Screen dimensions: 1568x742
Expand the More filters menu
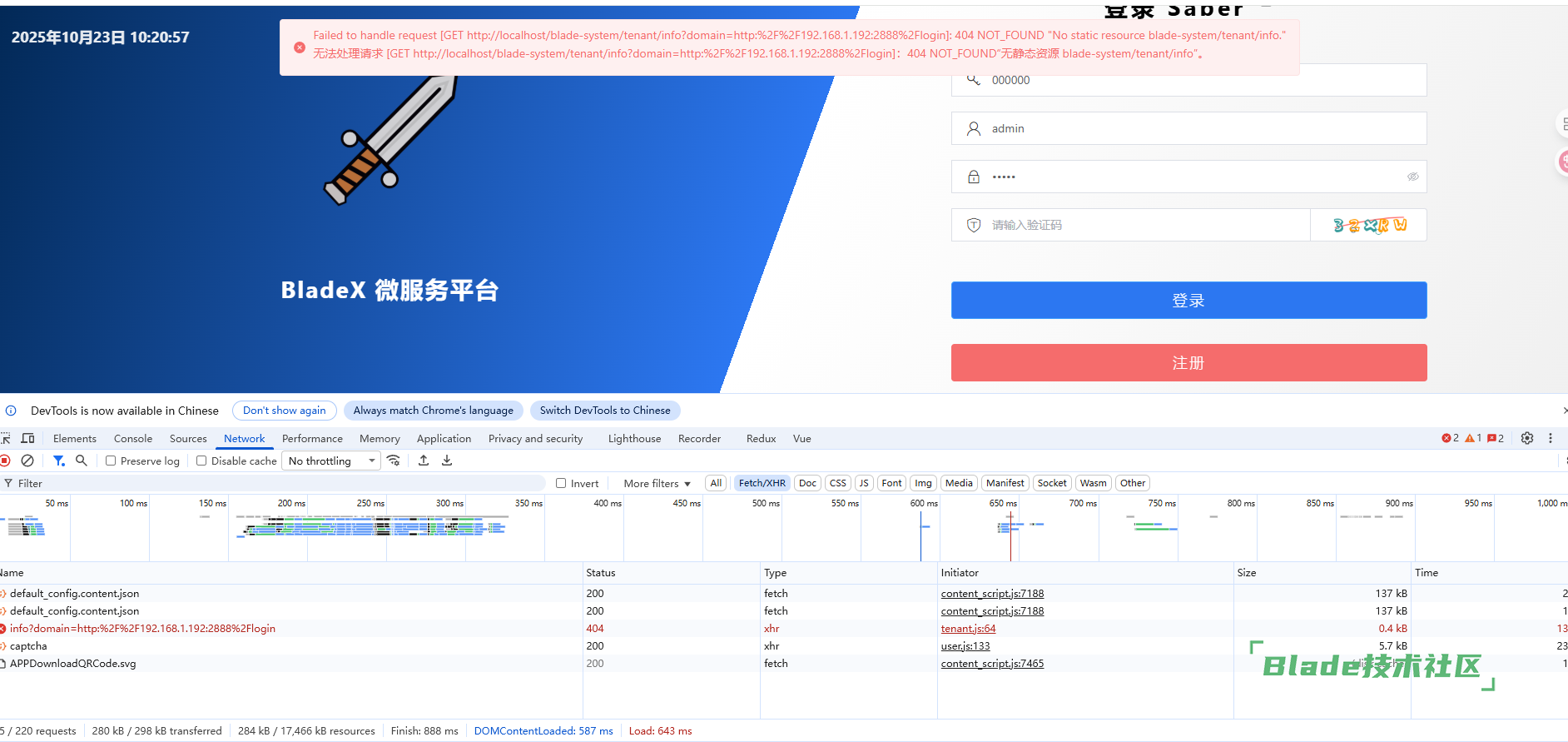click(657, 483)
